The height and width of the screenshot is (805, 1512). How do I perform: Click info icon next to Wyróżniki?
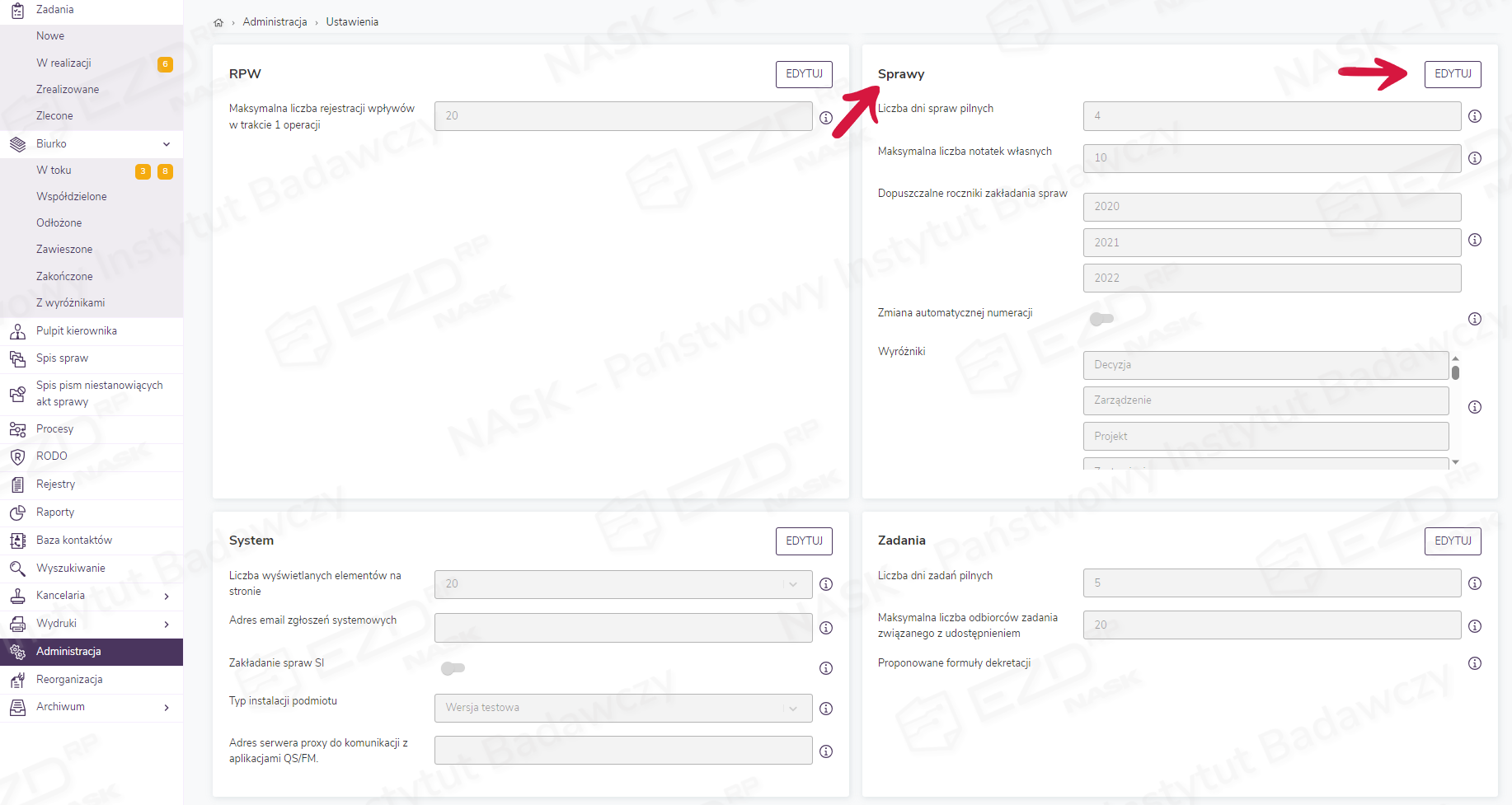point(1475,407)
